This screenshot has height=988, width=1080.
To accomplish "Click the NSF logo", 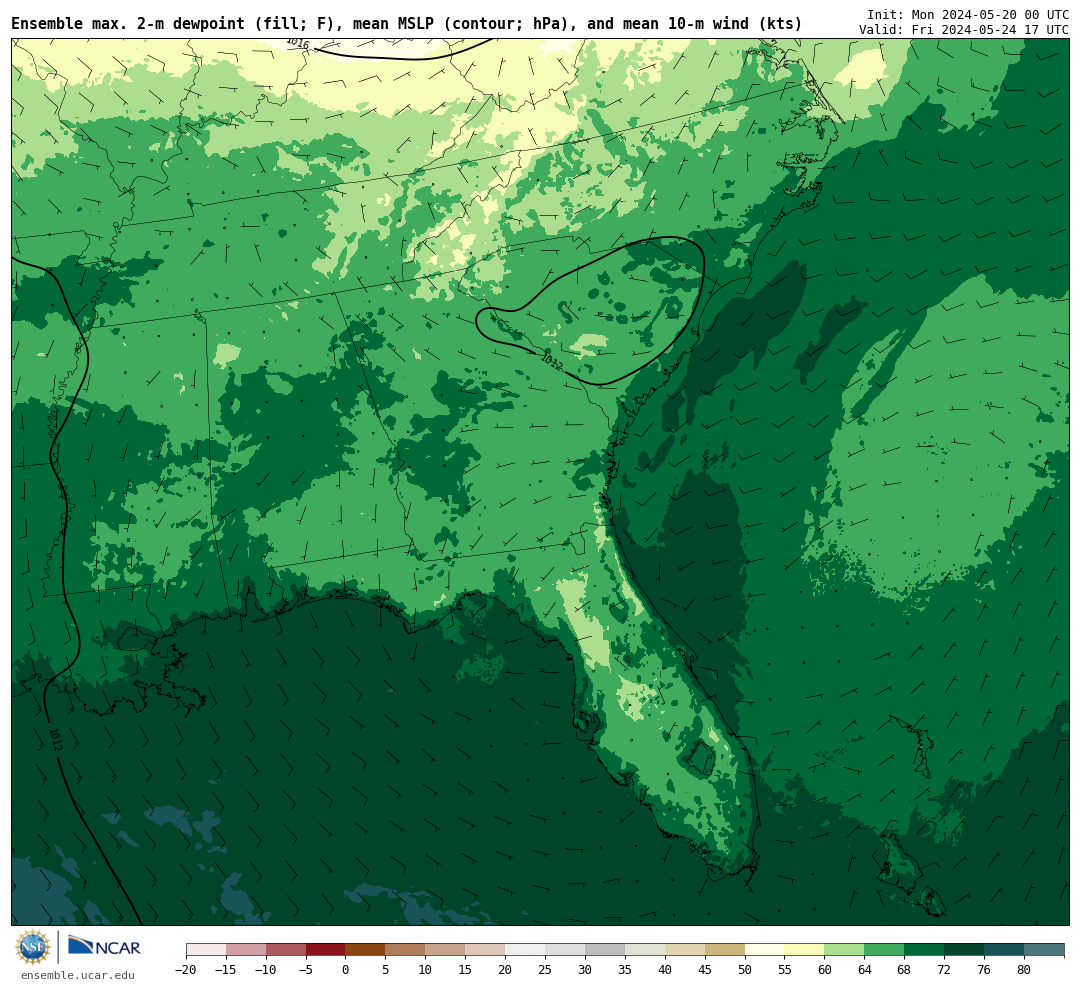I will pos(33,947).
